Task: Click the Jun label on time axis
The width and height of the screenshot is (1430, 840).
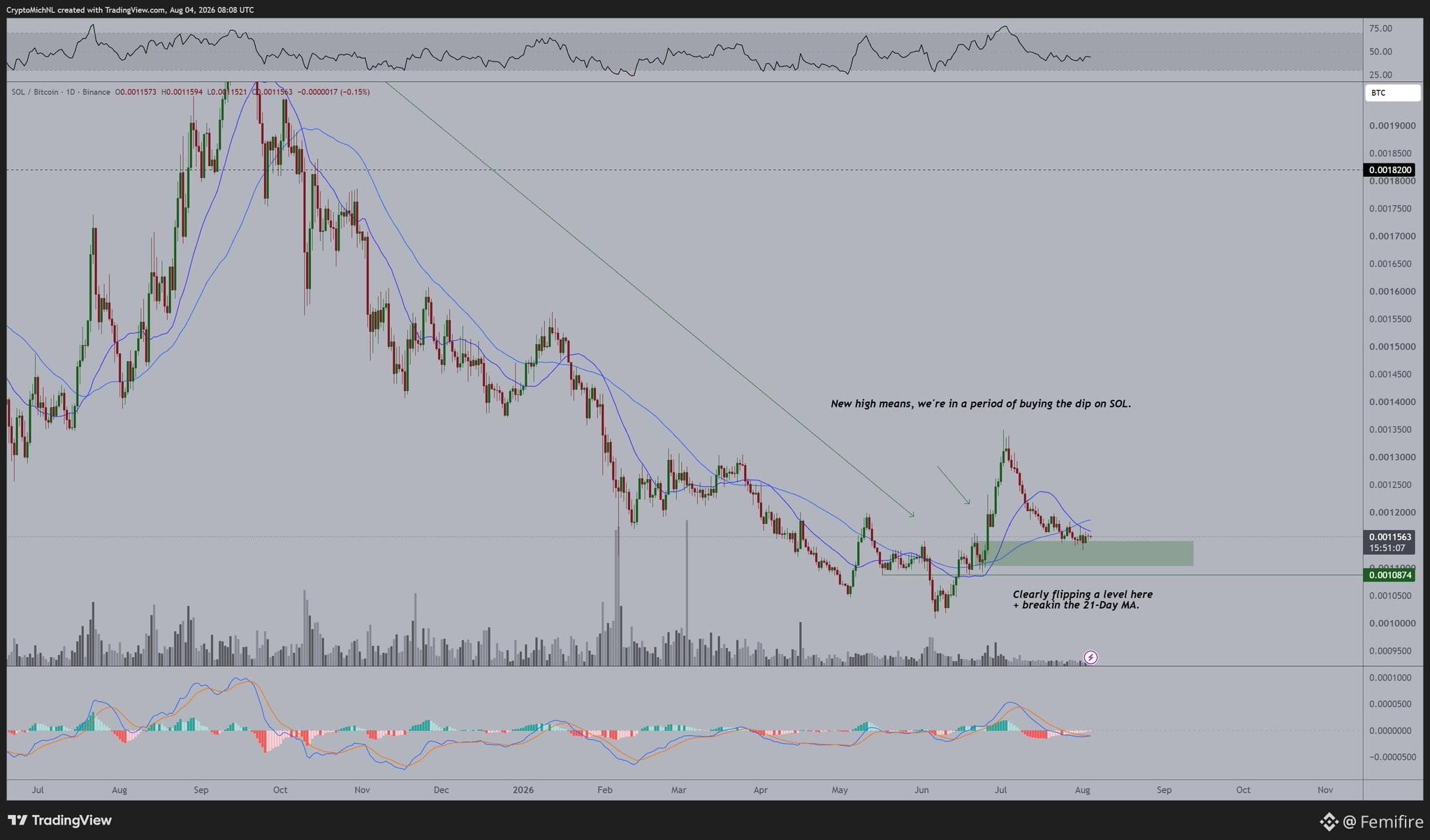Action: pyautogui.click(x=921, y=790)
